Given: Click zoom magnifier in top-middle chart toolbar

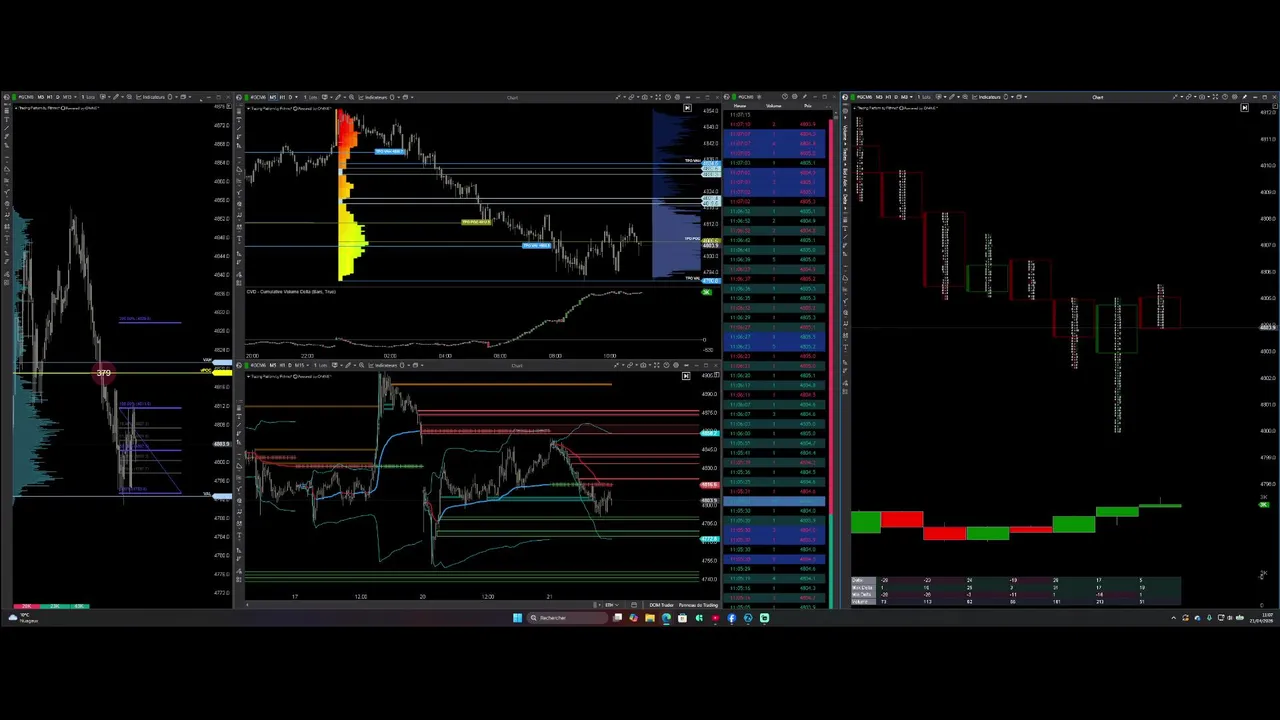Looking at the screenshot, I should (x=351, y=97).
